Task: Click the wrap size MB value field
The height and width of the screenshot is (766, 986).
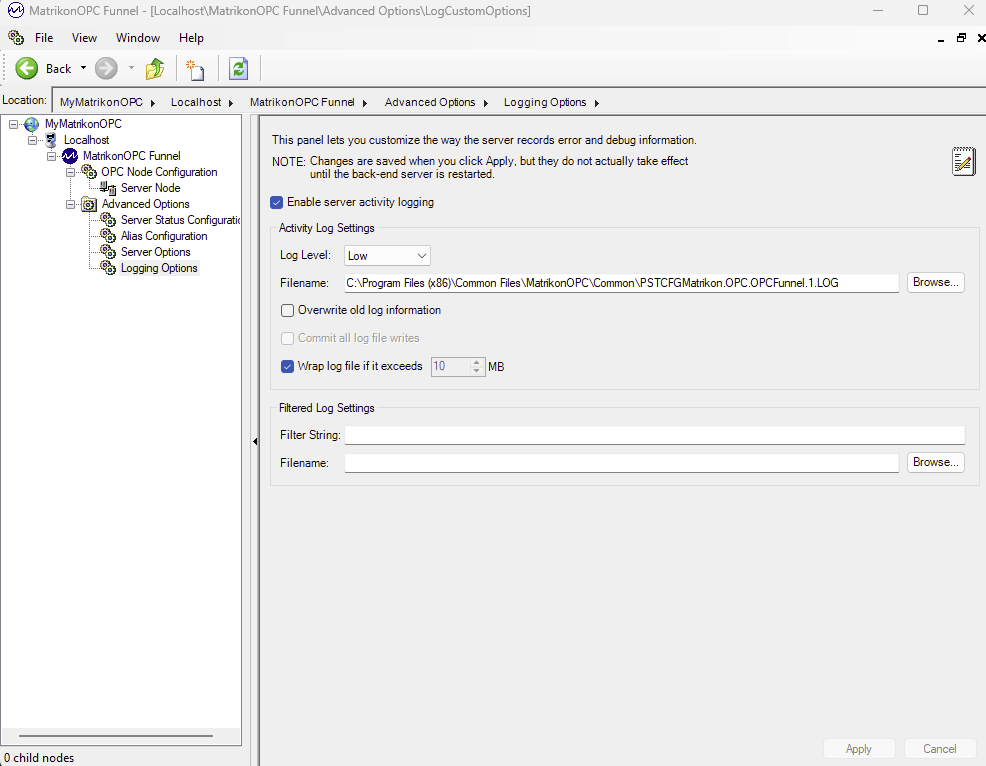Action: coord(450,367)
